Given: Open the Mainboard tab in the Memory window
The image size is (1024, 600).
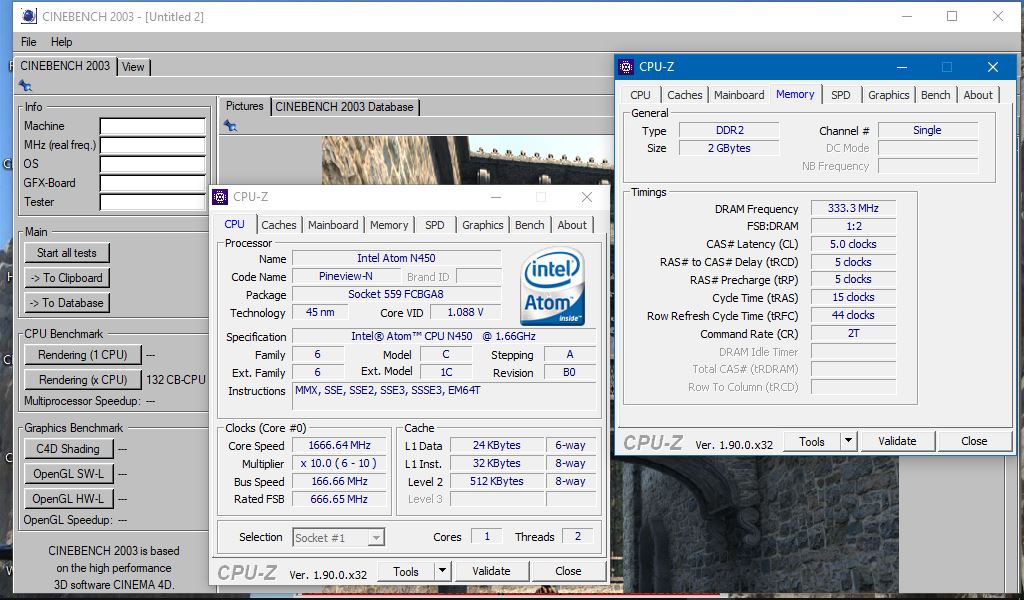Looking at the screenshot, I should tap(739, 95).
